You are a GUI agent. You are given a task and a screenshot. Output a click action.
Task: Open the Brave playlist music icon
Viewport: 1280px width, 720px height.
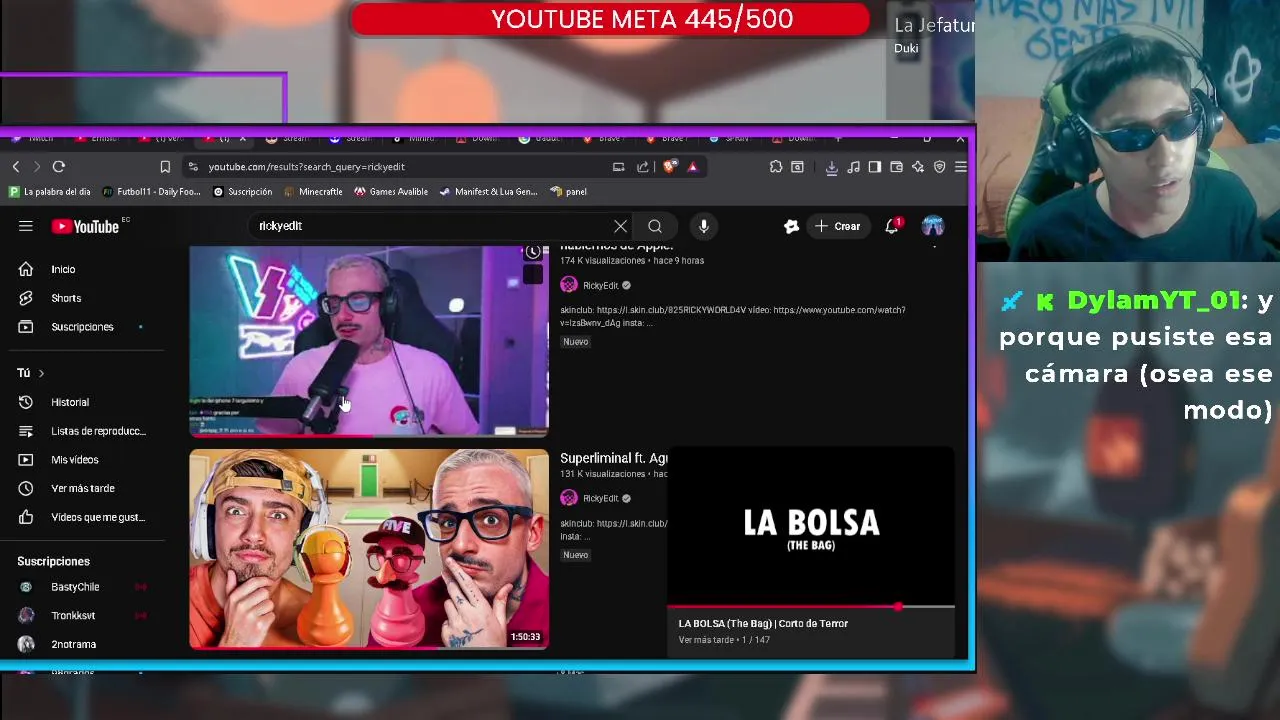pyautogui.click(x=853, y=167)
